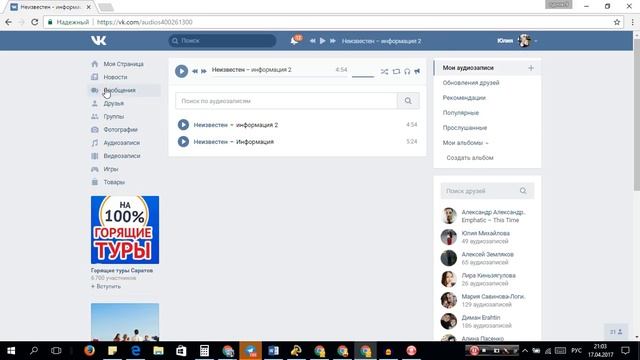Go to next track in audio player panel
The width and height of the screenshot is (640, 360).
[x=204, y=71]
